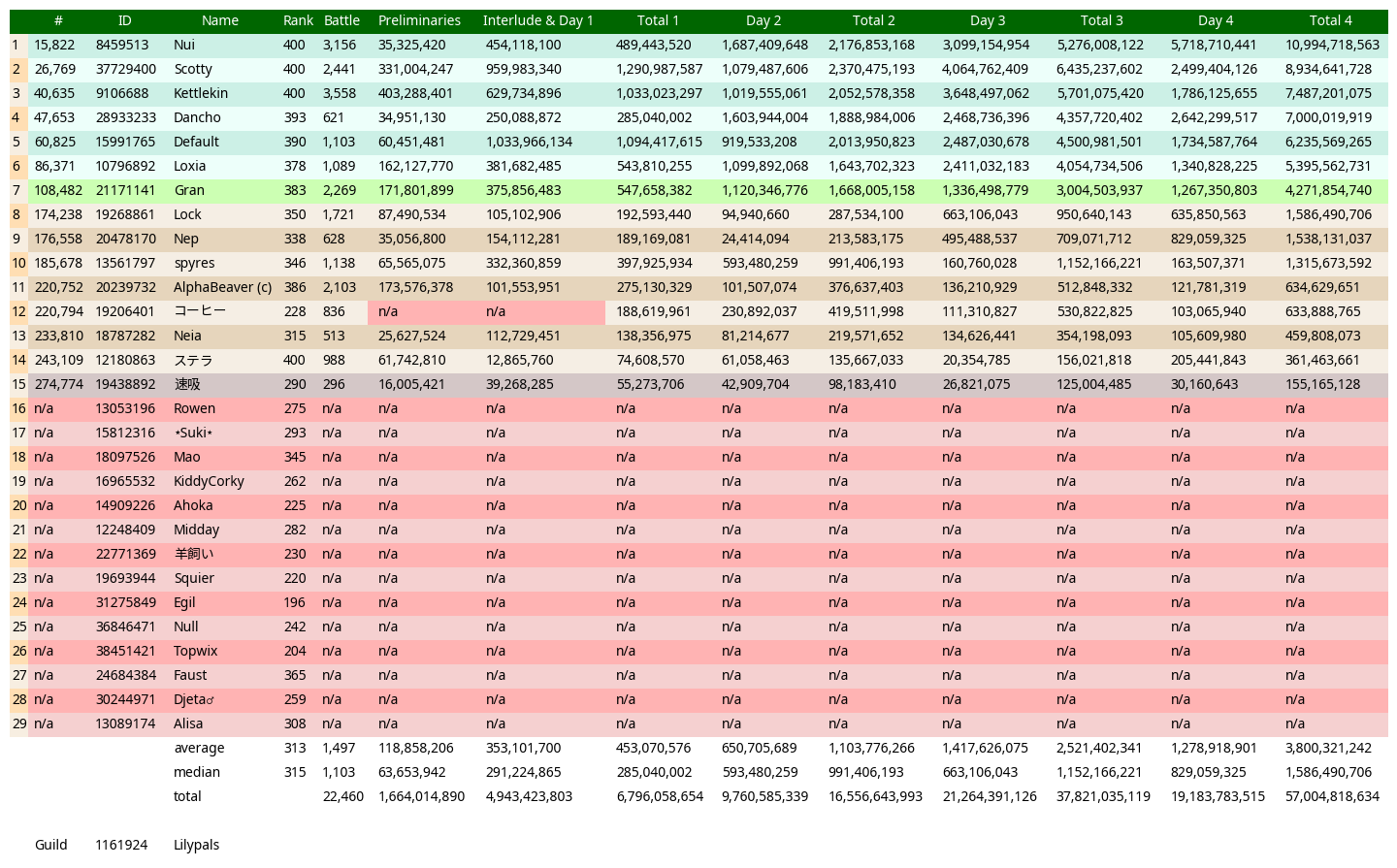The height and width of the screenshot is (868, 1397).
Task: Select the name cell "Loxia"
Action: coord(190,166)
